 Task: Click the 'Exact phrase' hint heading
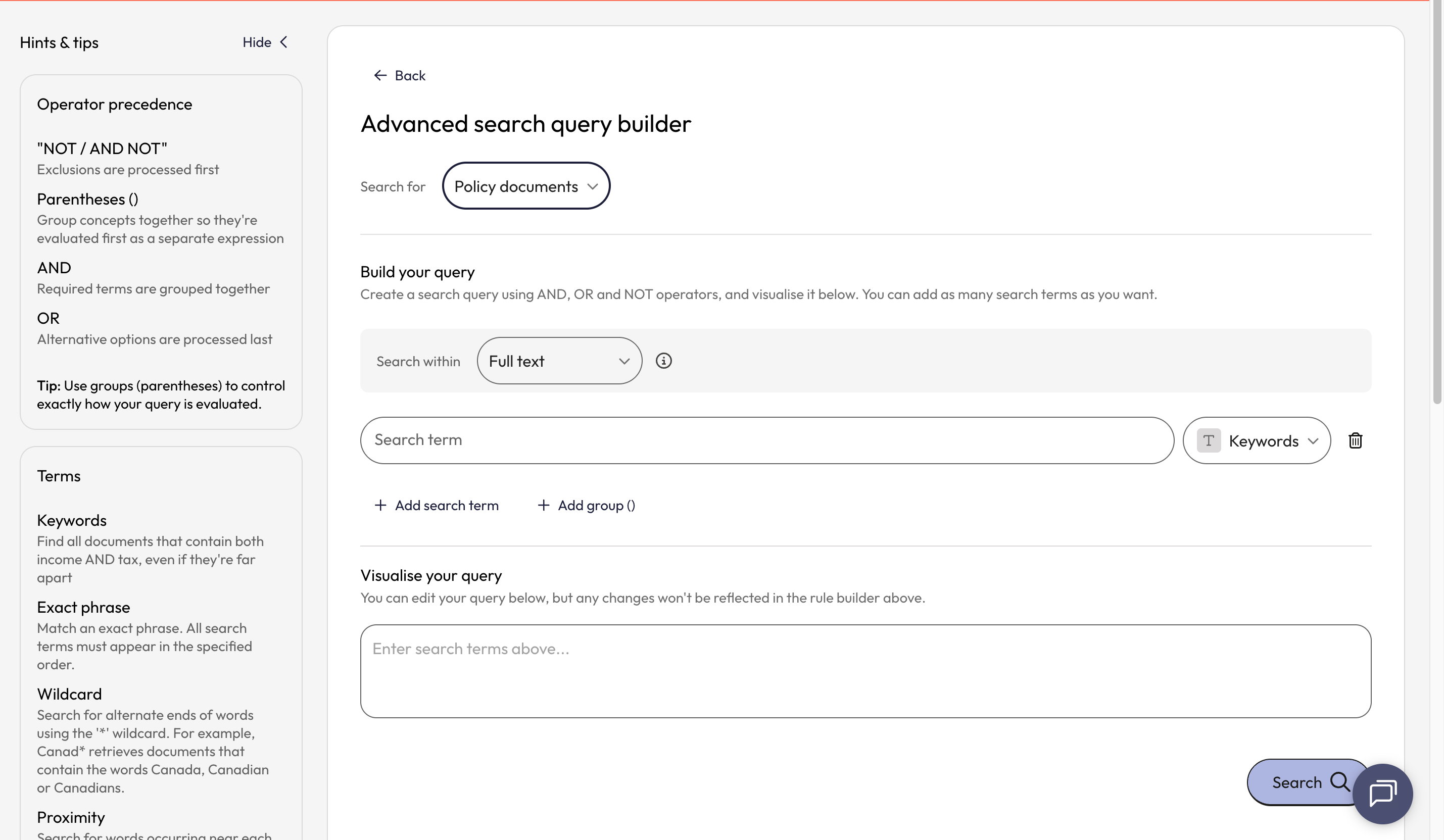(x=84, y=607)
